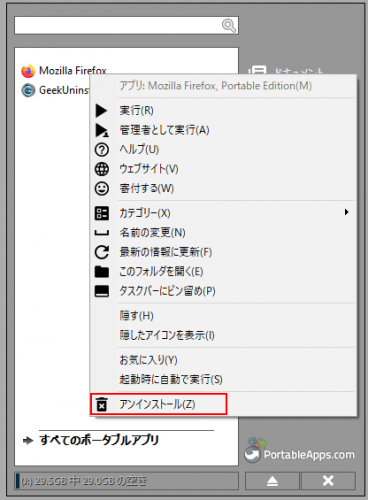Close the PortableApps menu with X

click(x=328, y=481)
